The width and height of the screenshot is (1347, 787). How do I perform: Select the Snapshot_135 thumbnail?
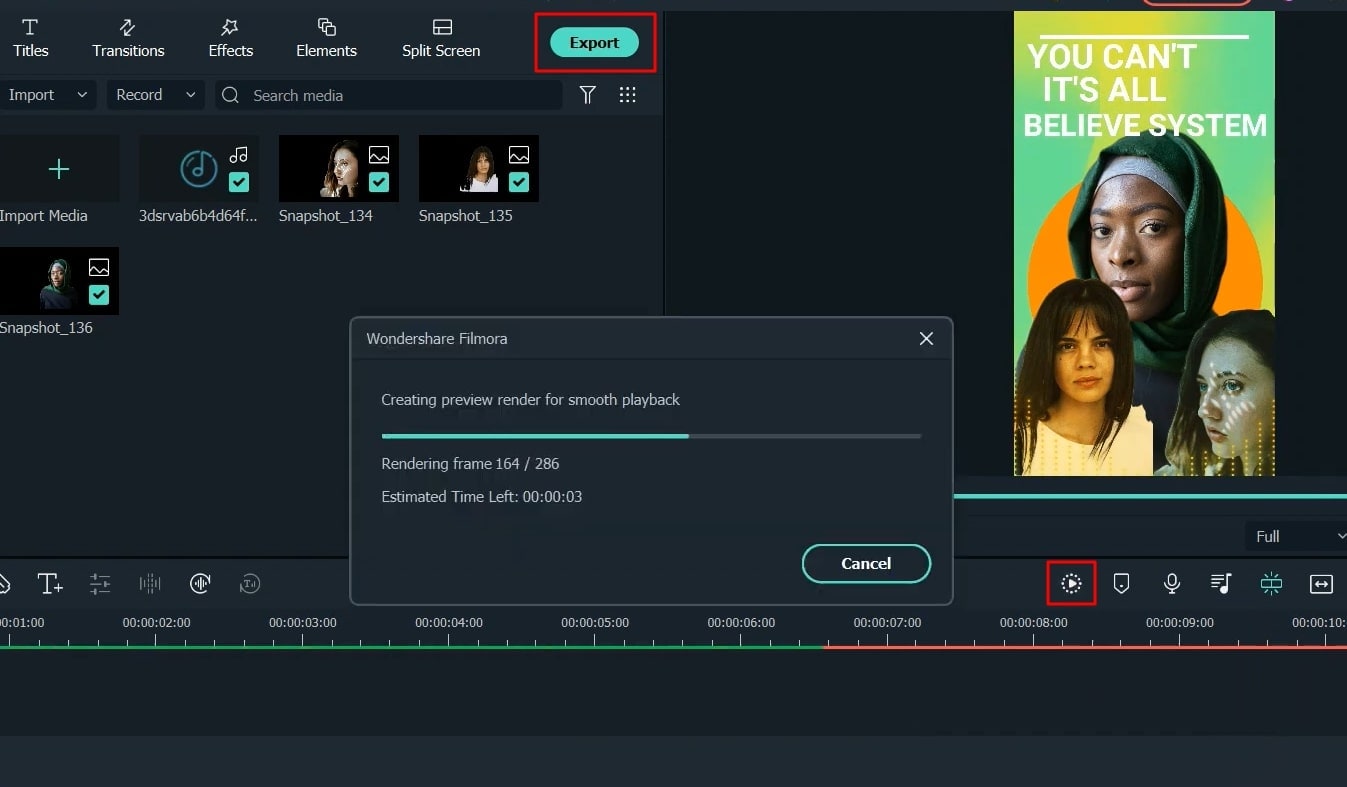tap(479, 169)
